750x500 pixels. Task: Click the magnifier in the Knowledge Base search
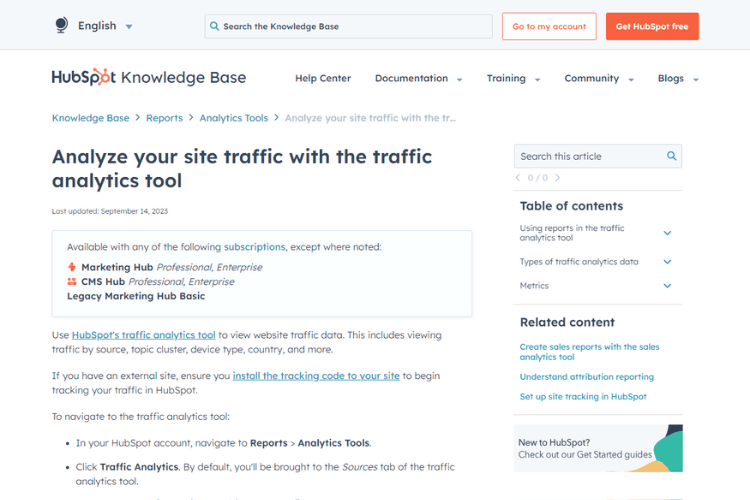(214, 26)
